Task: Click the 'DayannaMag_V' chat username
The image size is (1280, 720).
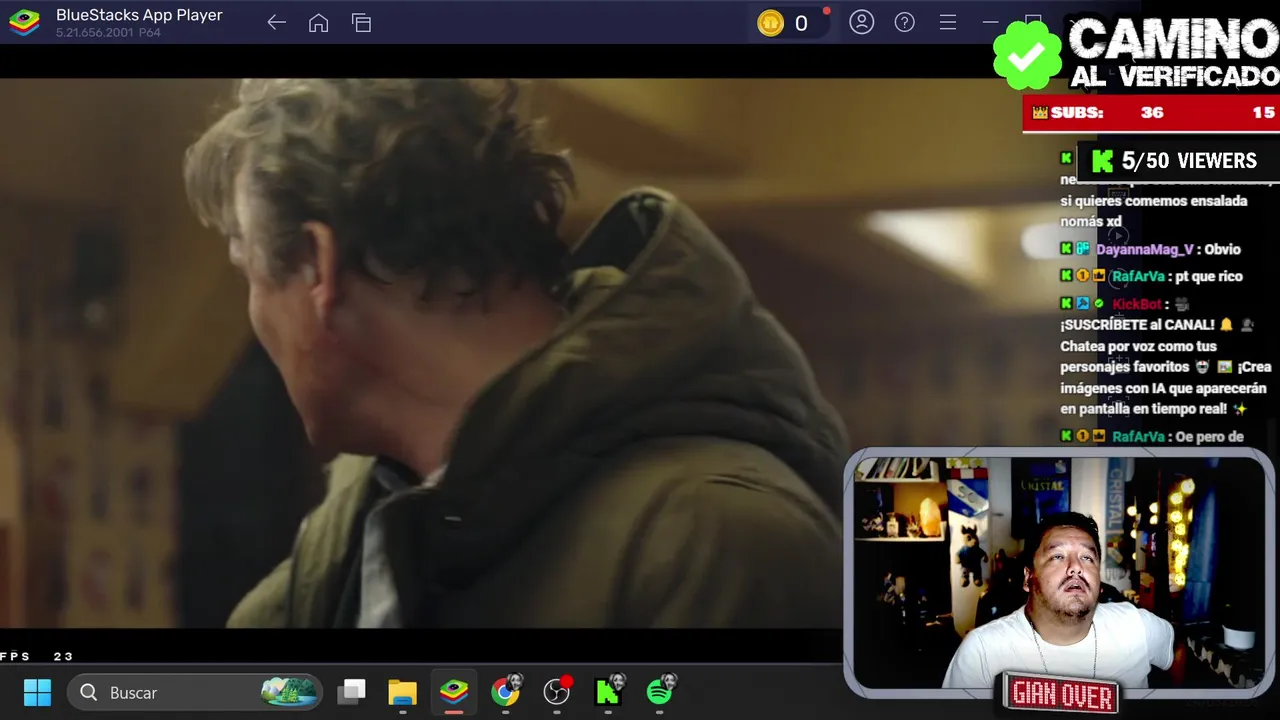Action: pyautogui.click(x=1144, y=249)
